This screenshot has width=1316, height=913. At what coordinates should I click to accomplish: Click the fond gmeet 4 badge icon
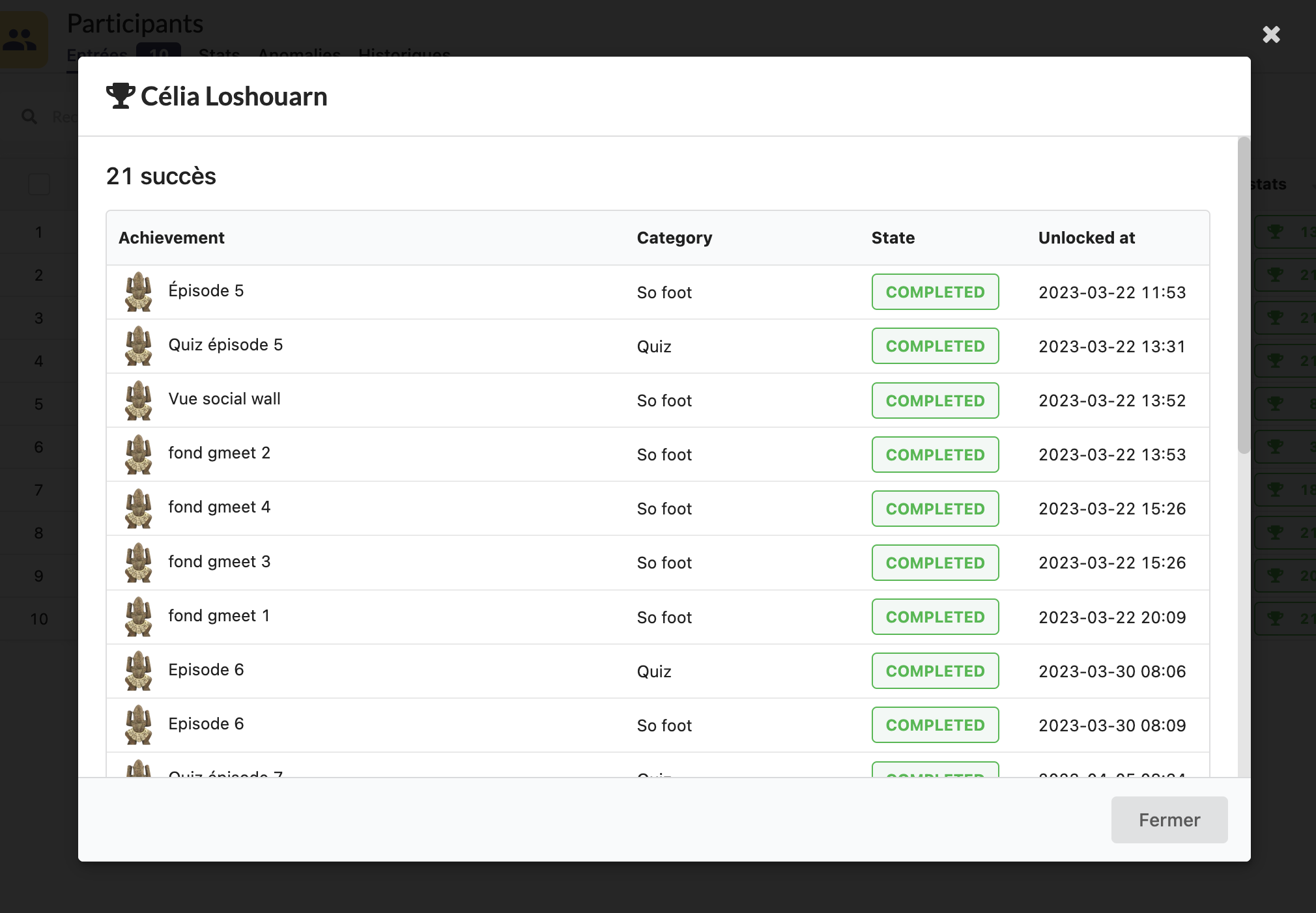(139, 508)
